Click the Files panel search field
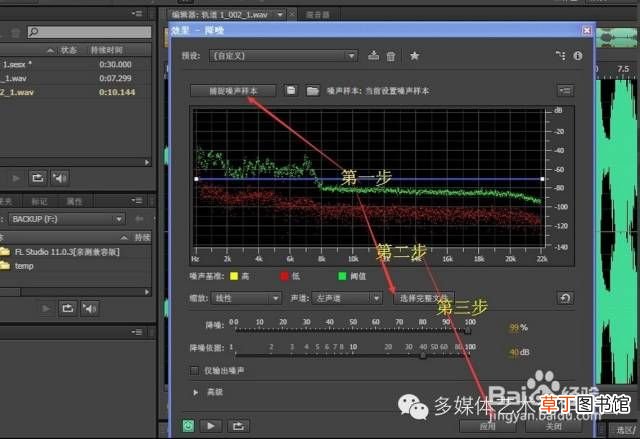 (x=89, y=31)
